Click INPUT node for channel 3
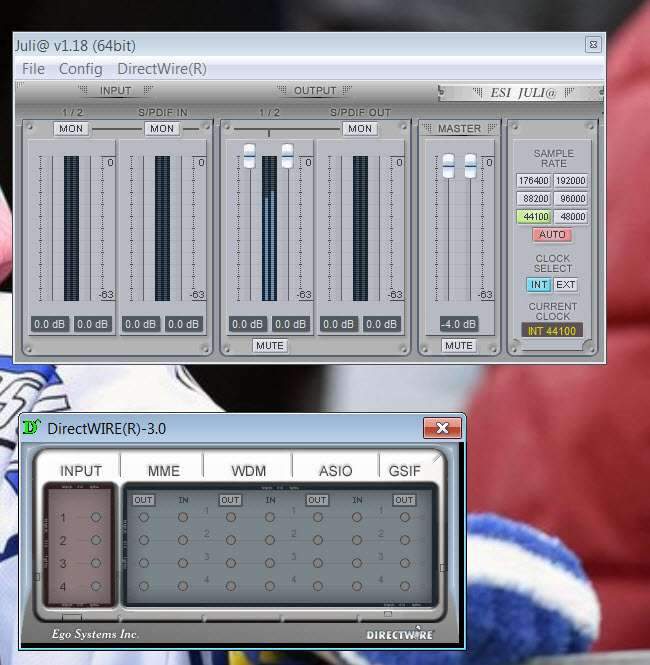 (96, 563)
